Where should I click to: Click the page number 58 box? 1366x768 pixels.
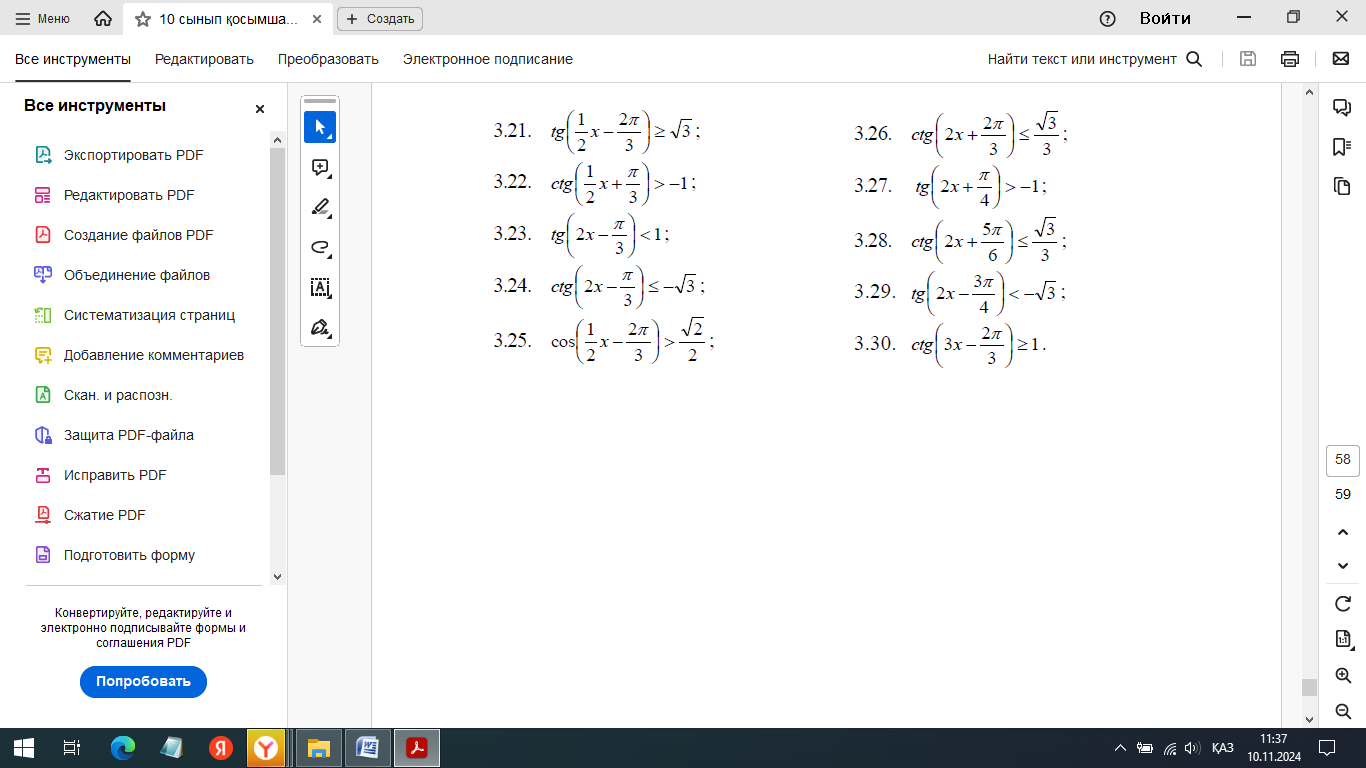[x=1343, y=460]
